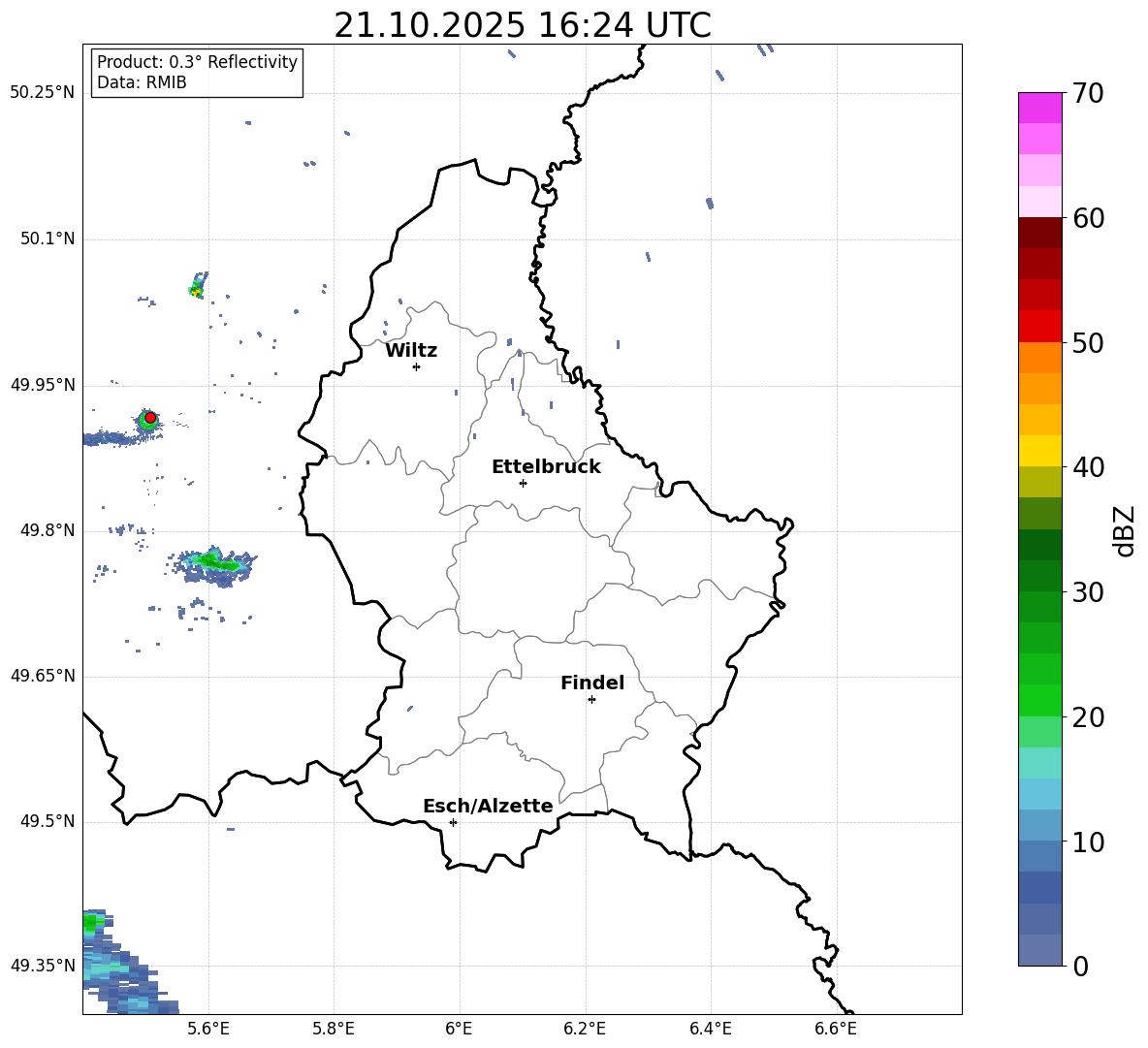Viewport: 1148px width, 1048px height.
Task: Click the 20 tick on the colorbar
Action: click(x=1088, y=717)
